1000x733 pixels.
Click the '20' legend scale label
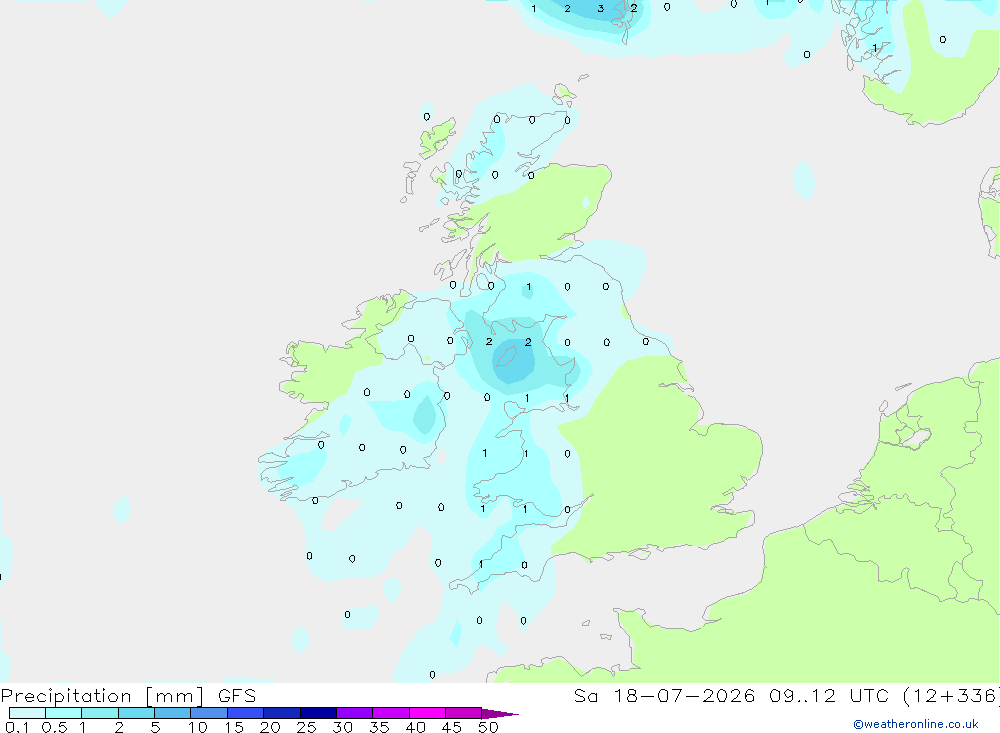click(270, 727)
